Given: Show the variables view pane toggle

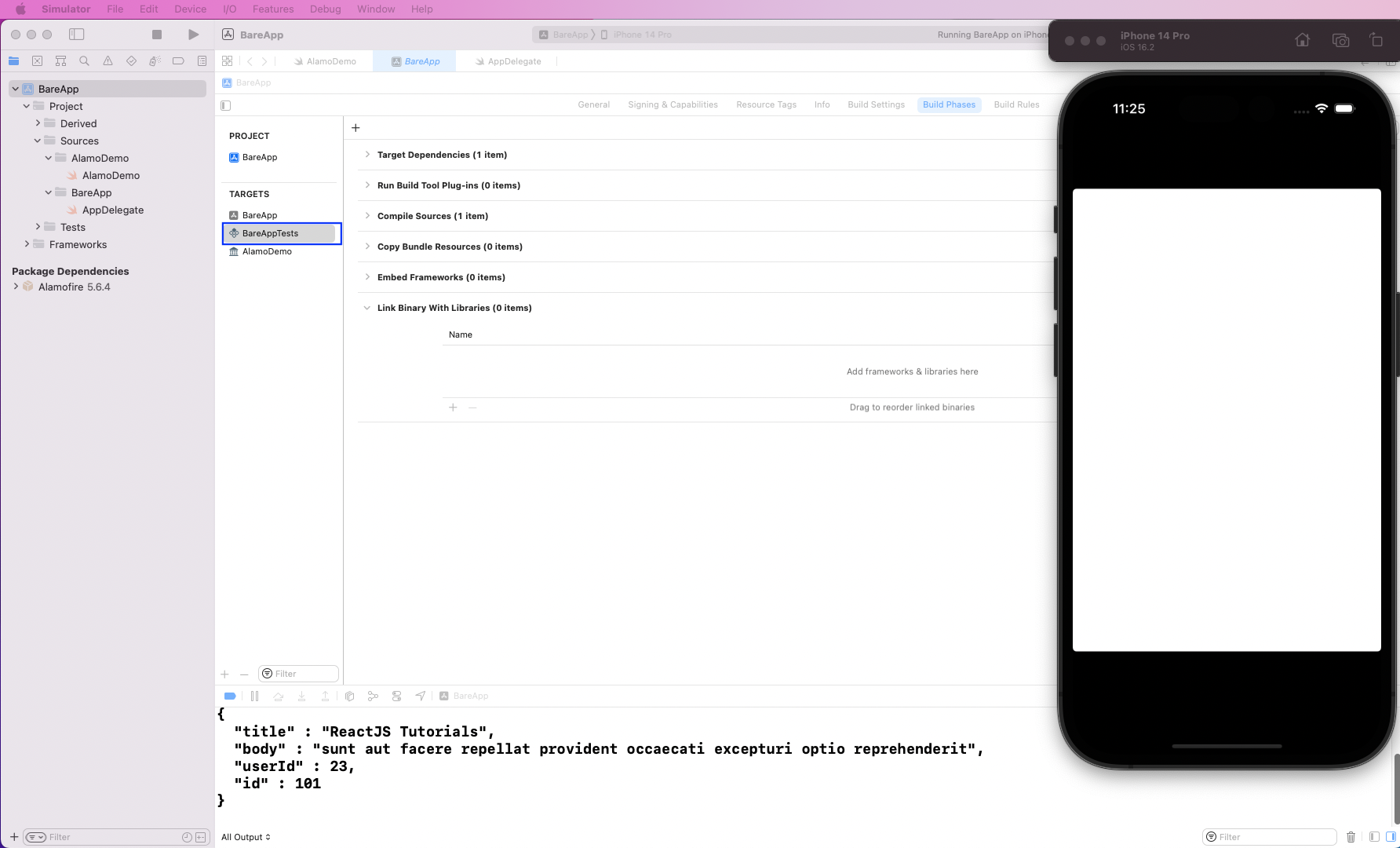Looking at the screenshot, I should click(x=1374, y=837).
